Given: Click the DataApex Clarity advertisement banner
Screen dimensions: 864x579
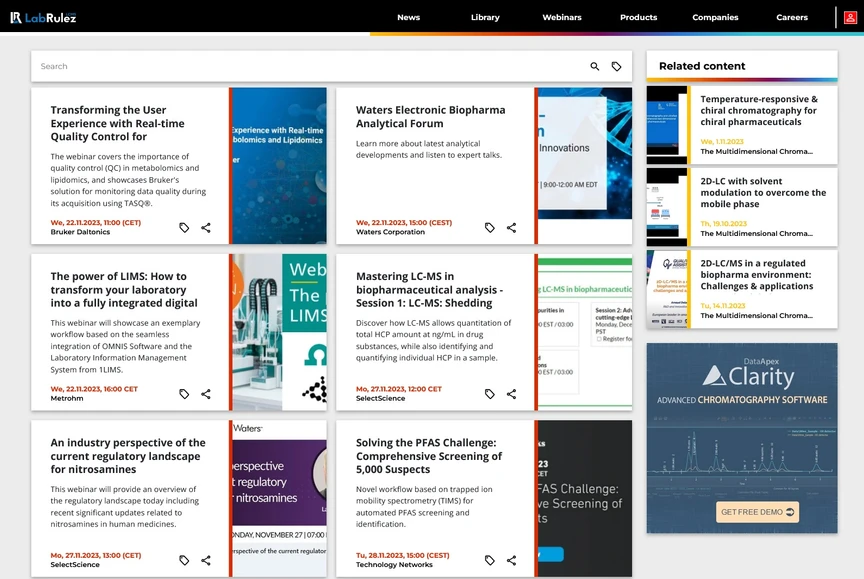Looking at the screenshot, I should 742,438.
